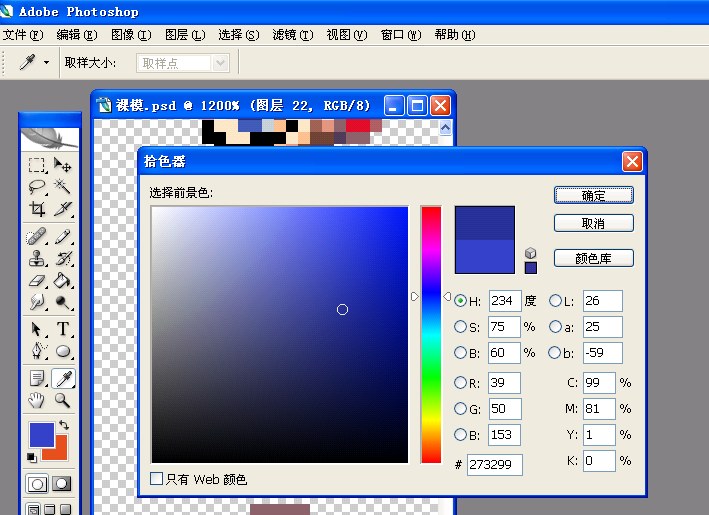Select the Ellipse shape tool
This screenshot has width=709, height=515.
tap(62, 351)
